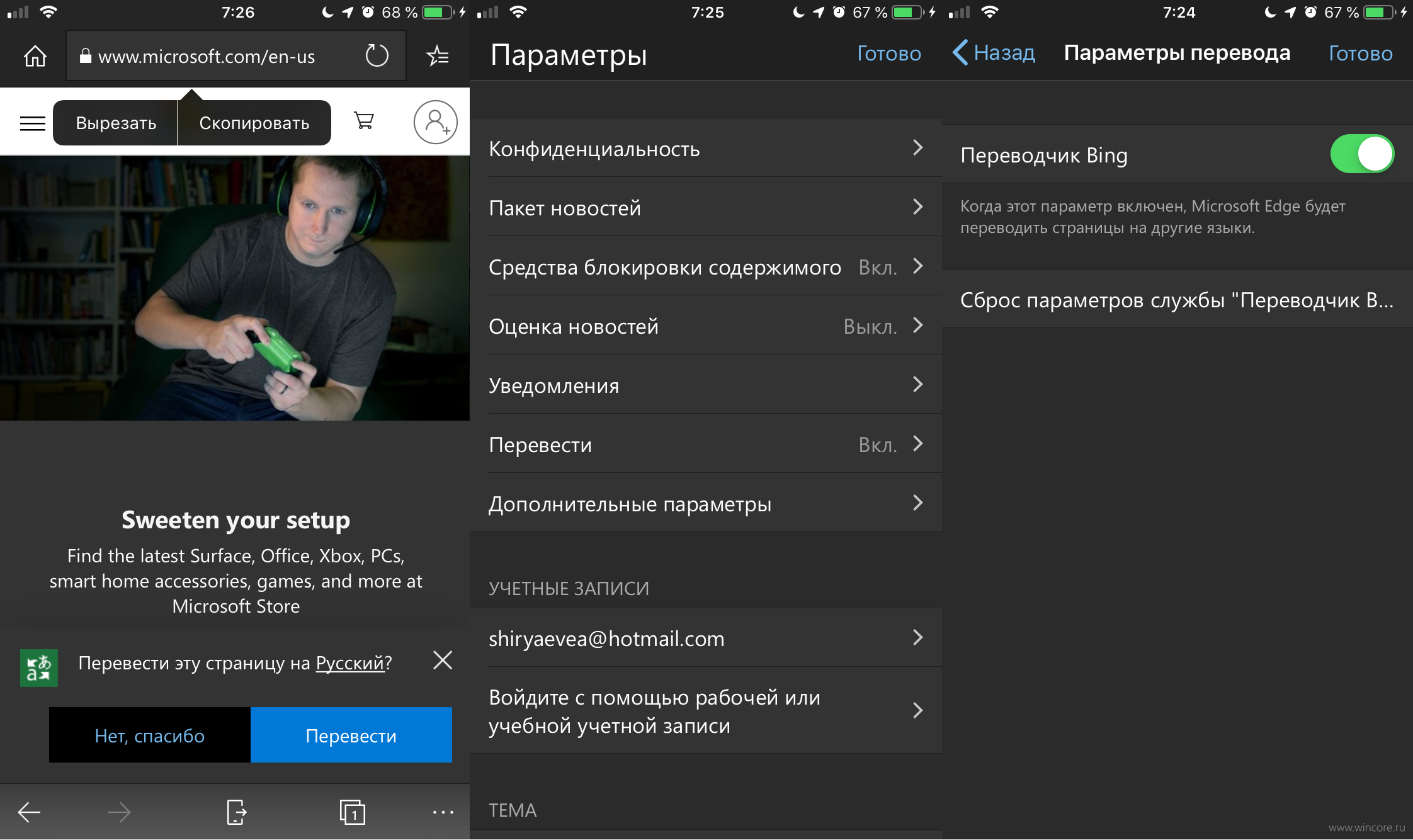Tap the sign-in account avatar icon
1413x840 pixels.
pyautogui.click(x=435, y=122)
